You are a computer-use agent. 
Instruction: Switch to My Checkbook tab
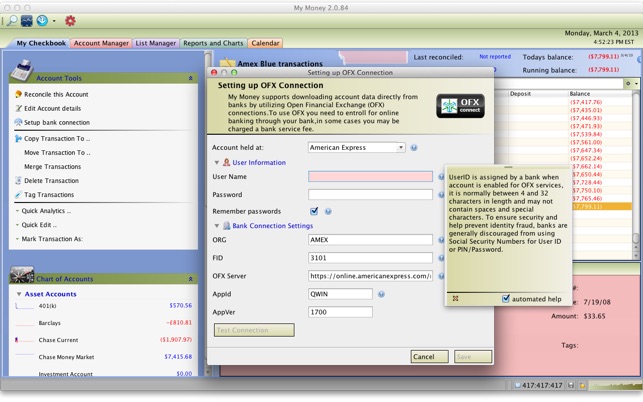tap(41, 43)
